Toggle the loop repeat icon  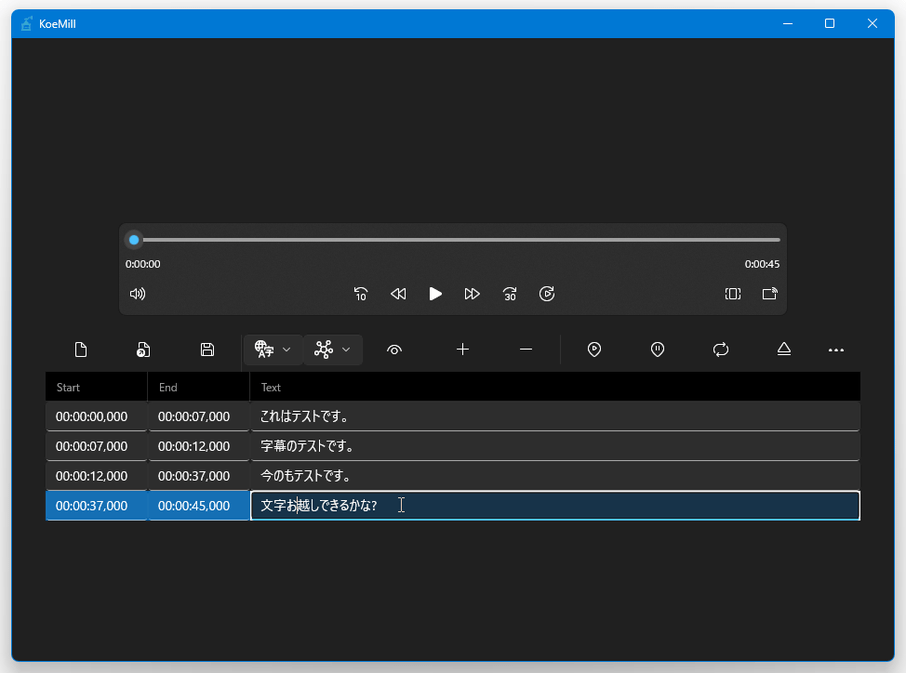[x=720, y=350]
